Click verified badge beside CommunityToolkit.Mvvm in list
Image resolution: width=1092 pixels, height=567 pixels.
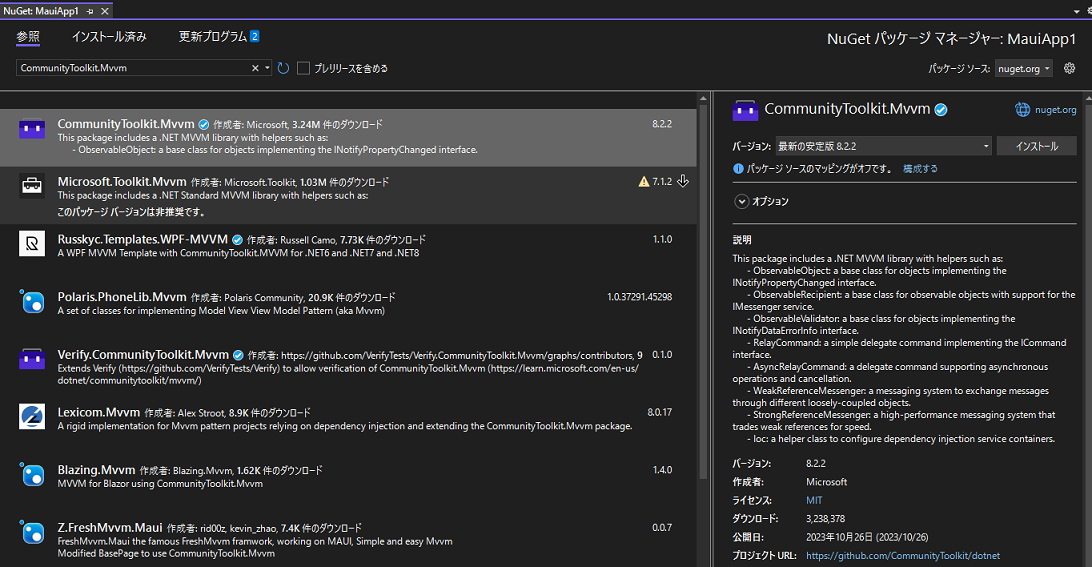tap(203, 125)
